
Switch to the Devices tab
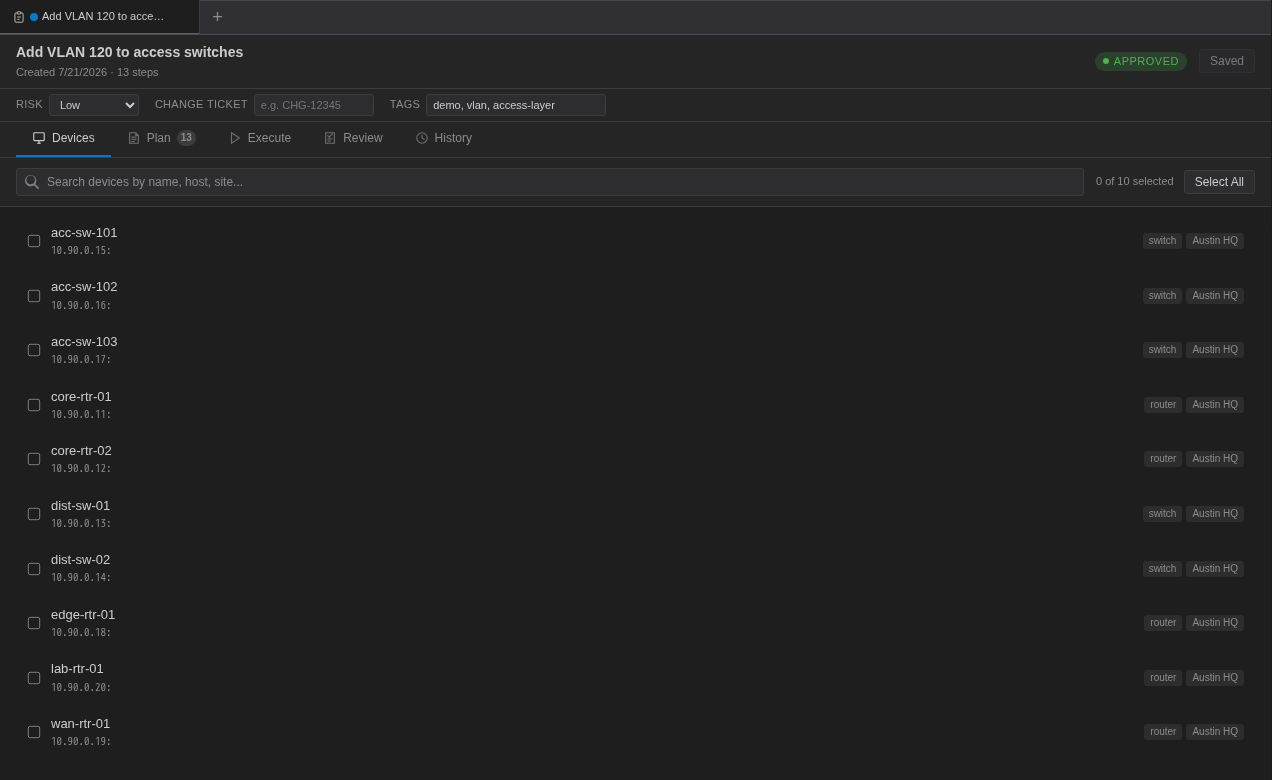coord(64,138)
